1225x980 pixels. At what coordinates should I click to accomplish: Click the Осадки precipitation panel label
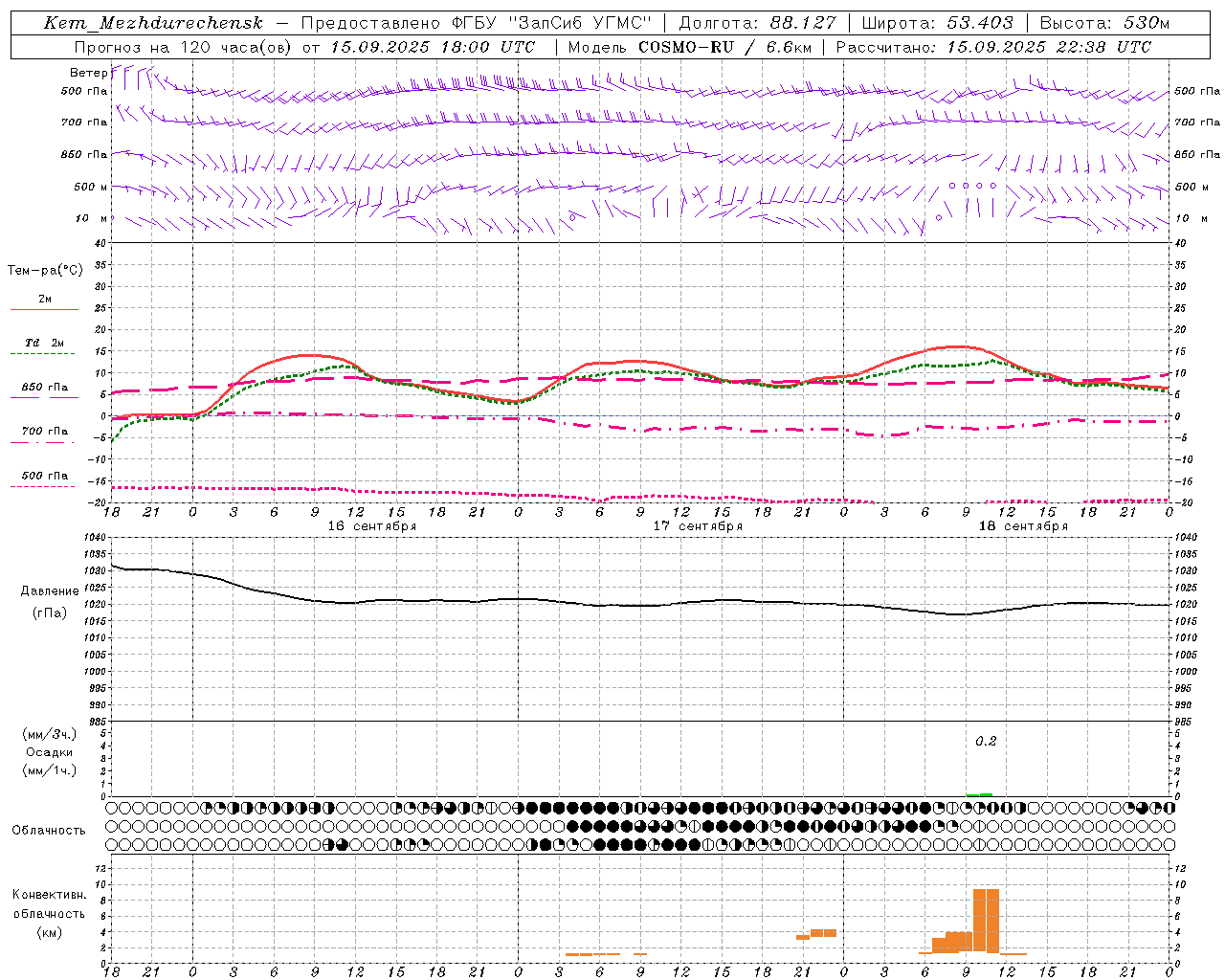click(x=50, y=752)
